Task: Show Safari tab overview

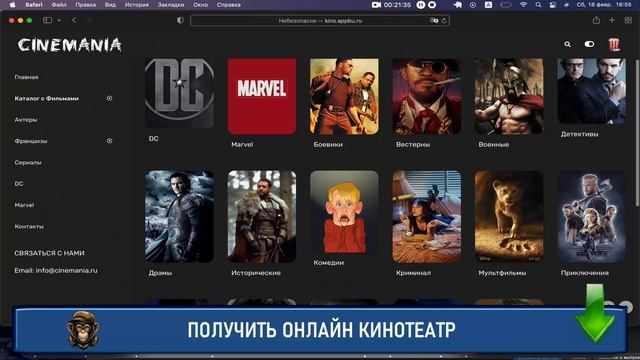Action: tap(628, 20)
